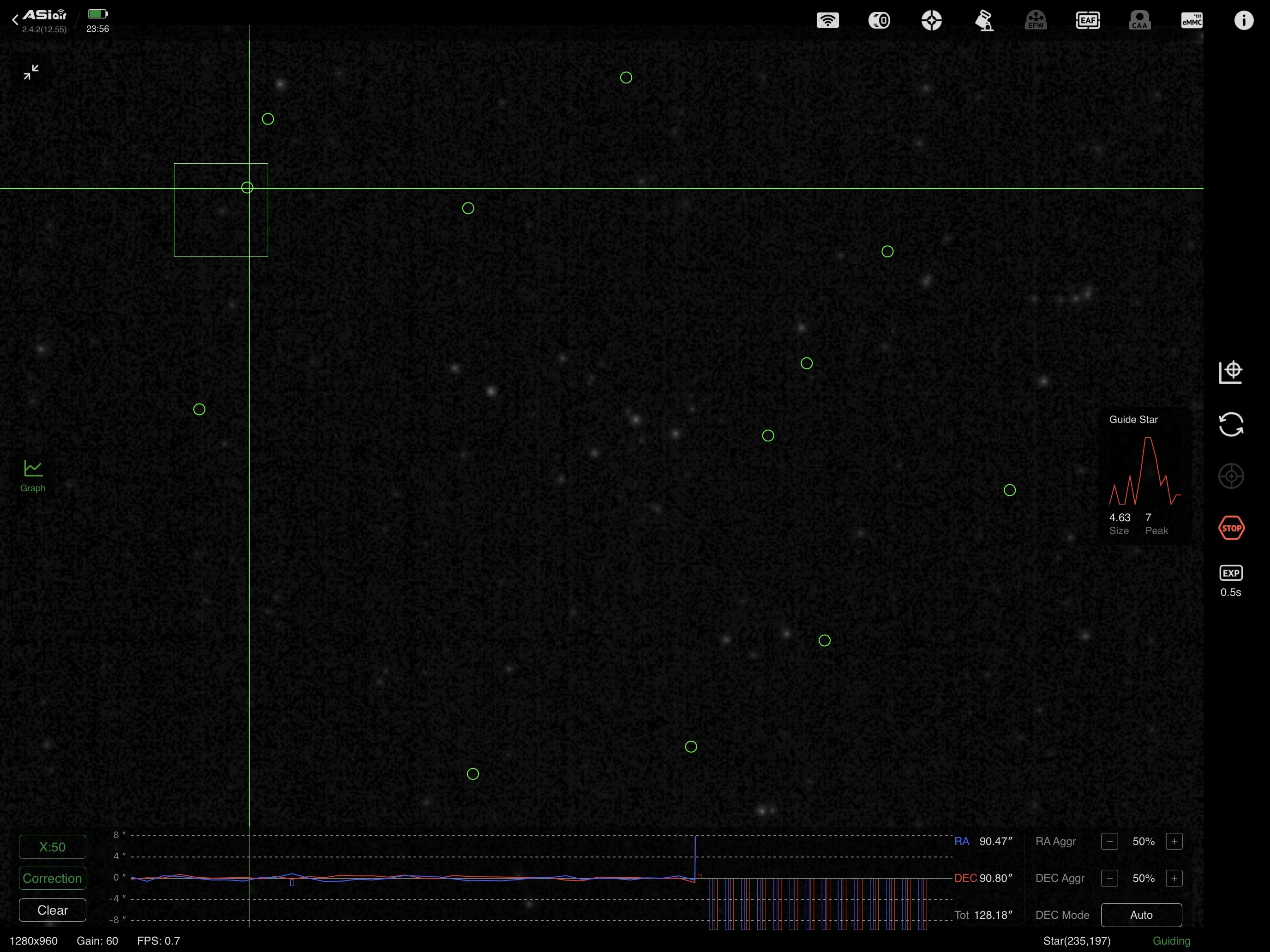Collapse the fullscreen guide view
Screen dimensions: 1270x952
click(x=31, y=72)
